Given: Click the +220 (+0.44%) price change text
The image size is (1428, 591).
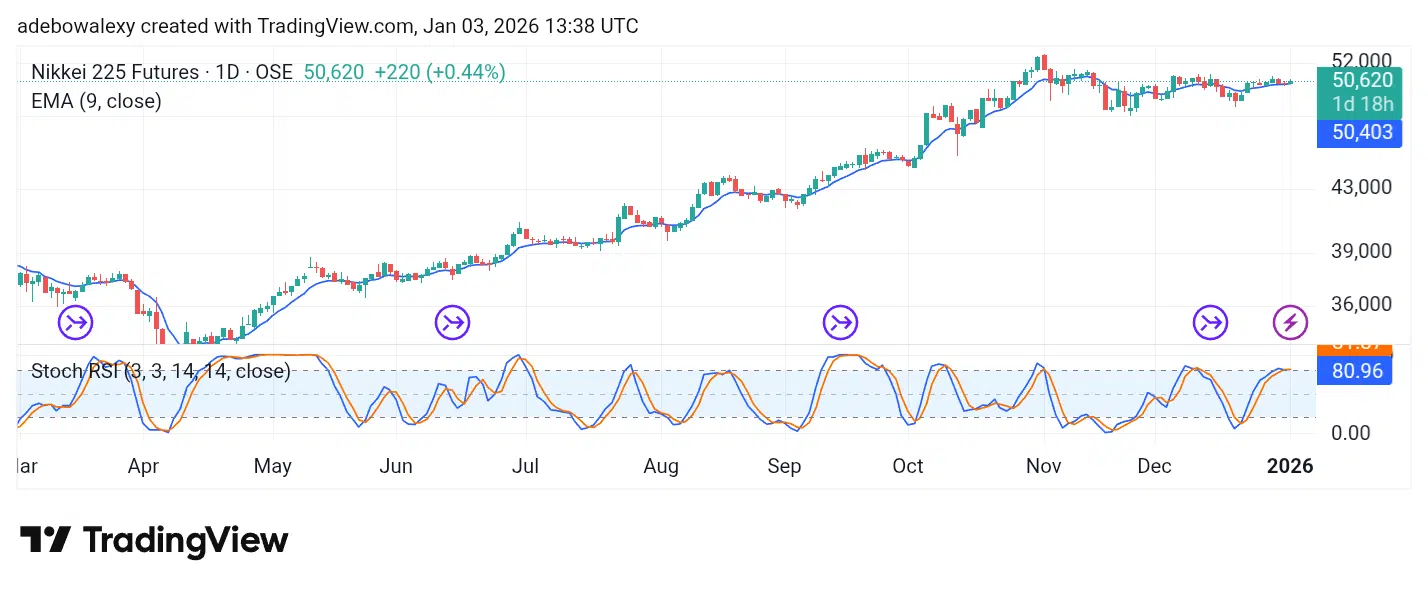Looking at the screenshot, I should (x=439, y=72).
